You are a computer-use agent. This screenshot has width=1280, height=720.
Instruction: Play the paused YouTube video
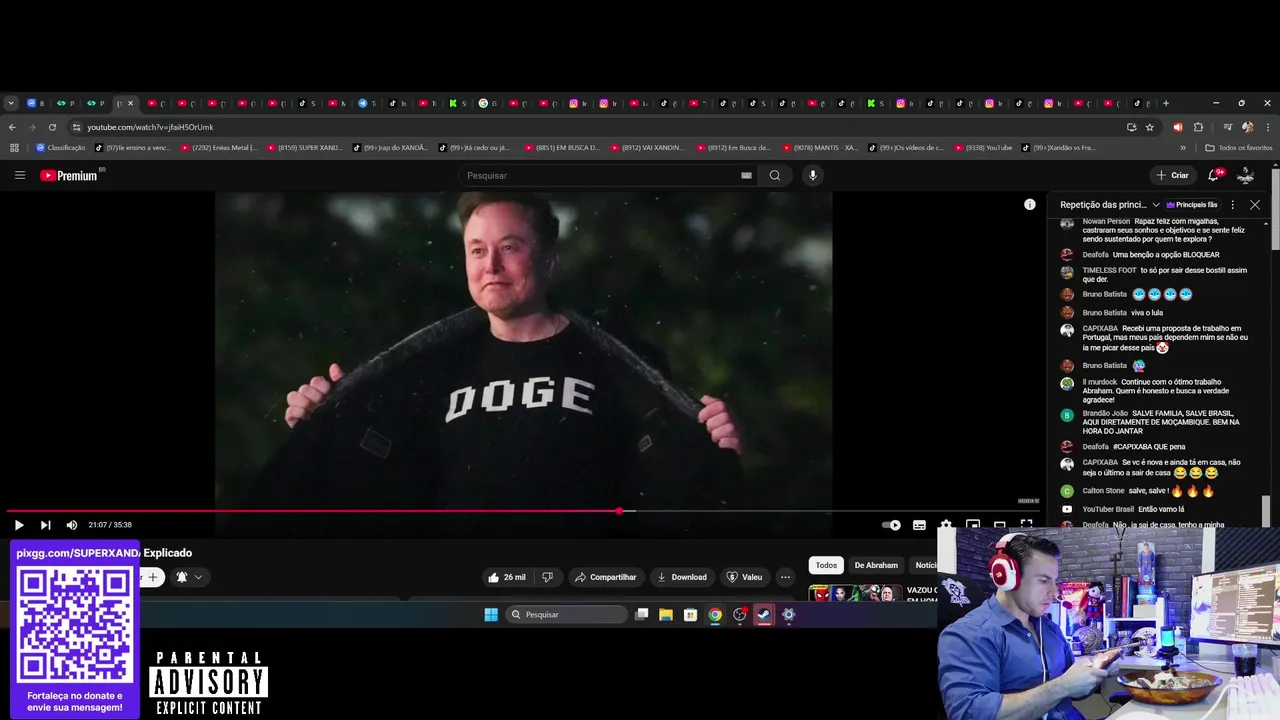coord(18,525)
